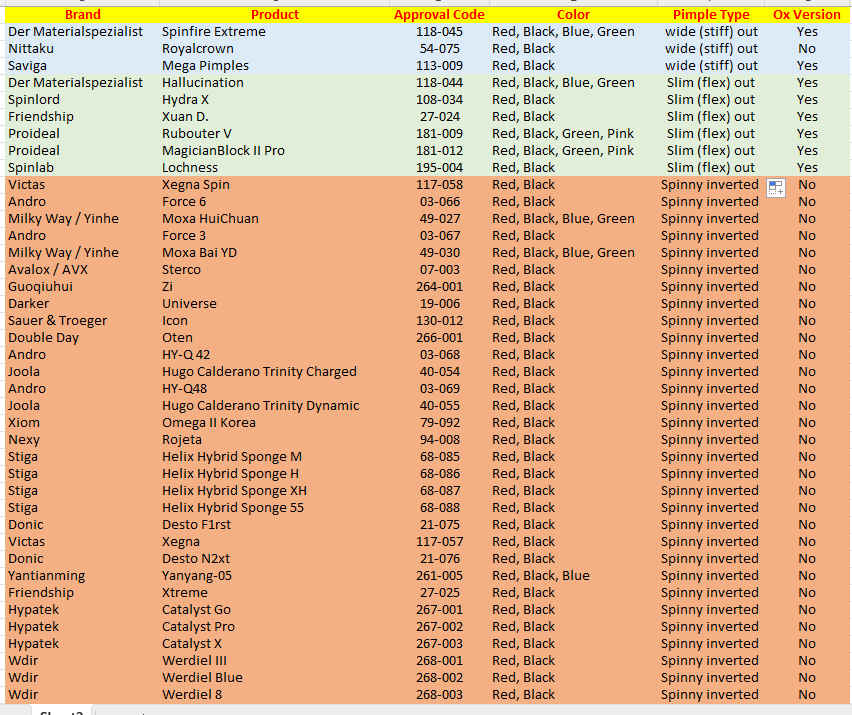
Task: Select the Hydra X product cell
Action: point(275,99)
